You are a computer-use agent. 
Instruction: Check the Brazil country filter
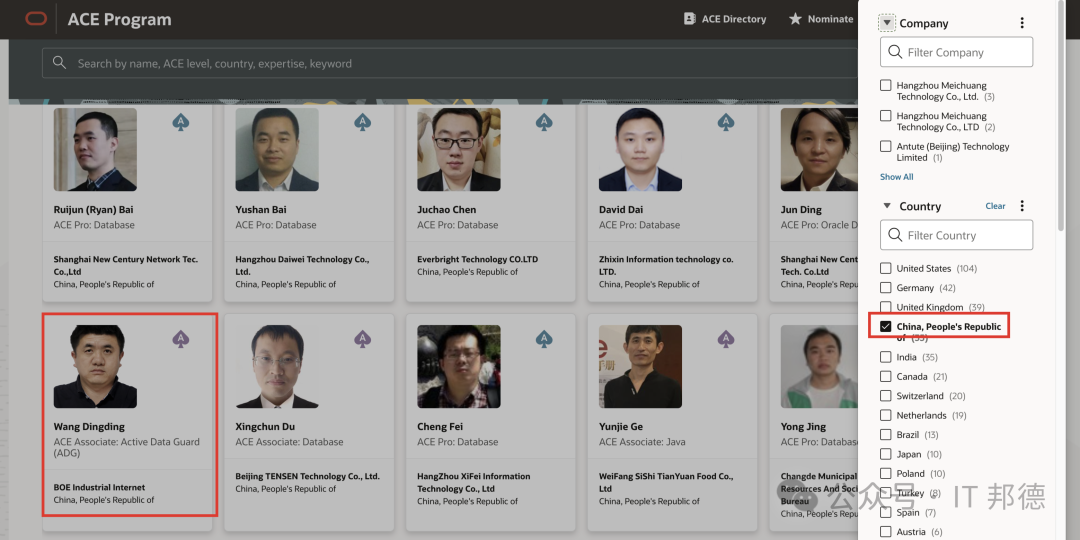tap(886, 435)
